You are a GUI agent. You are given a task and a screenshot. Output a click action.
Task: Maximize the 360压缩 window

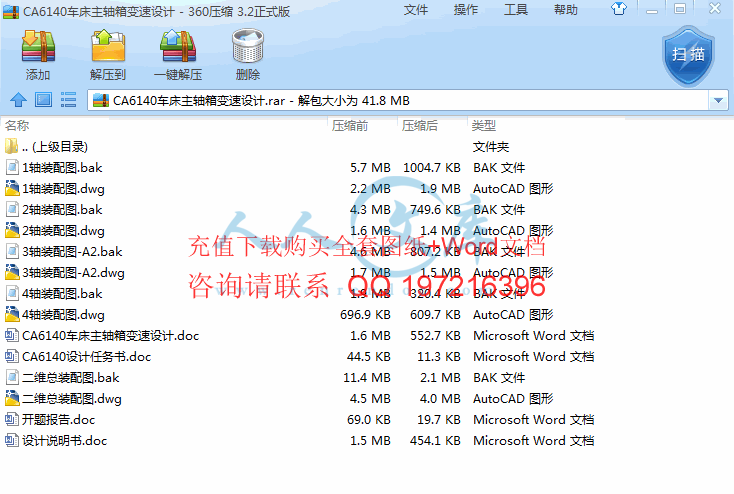(680, 8)
